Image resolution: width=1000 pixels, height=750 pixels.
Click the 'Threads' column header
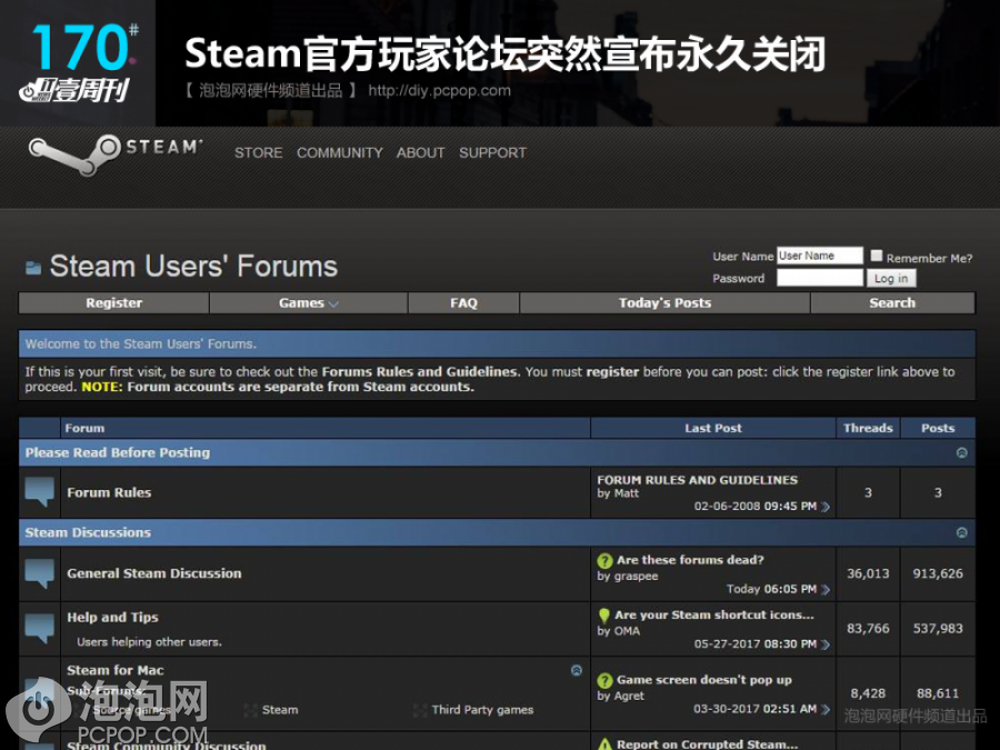[x=868, y=429]
